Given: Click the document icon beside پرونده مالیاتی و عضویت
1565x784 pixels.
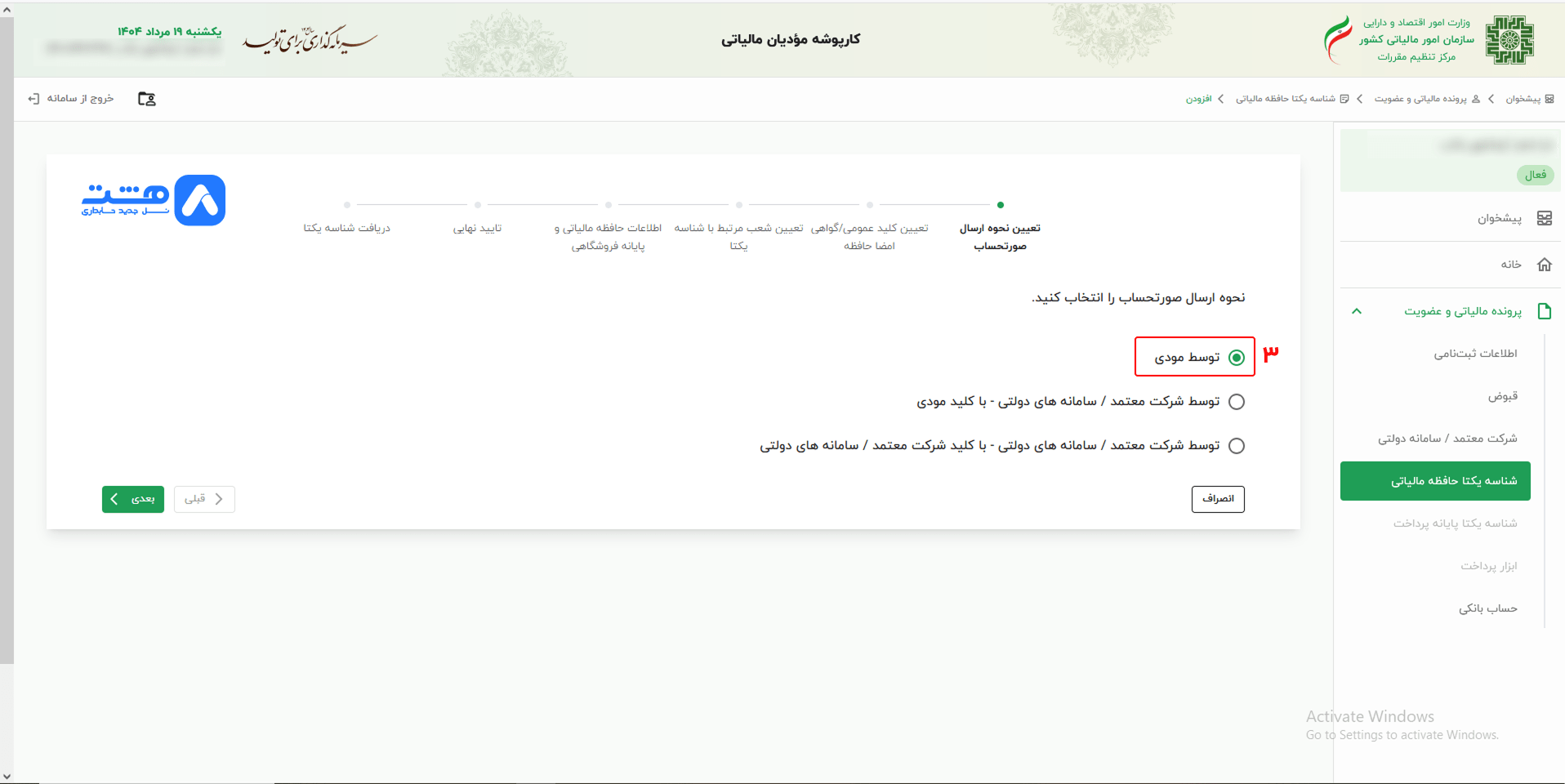Looking at the screenshot, I should [1544, 311].
